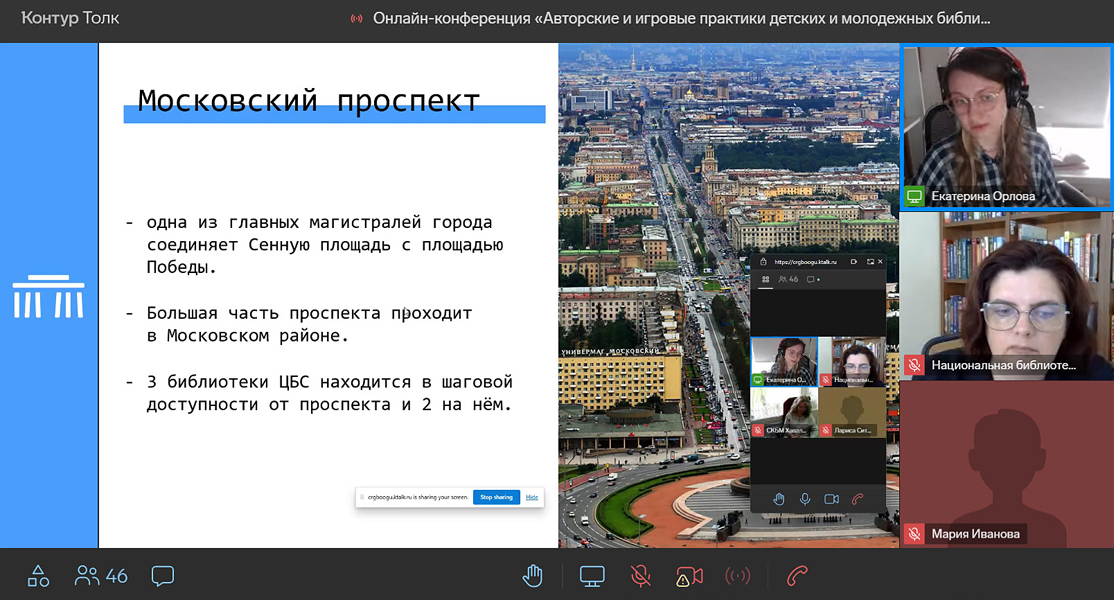The height and width of the screenshot is (600, 1114).
Task: Open the chat panel in bottom bar
Action: pyautogui.click(x=162, y=576)
